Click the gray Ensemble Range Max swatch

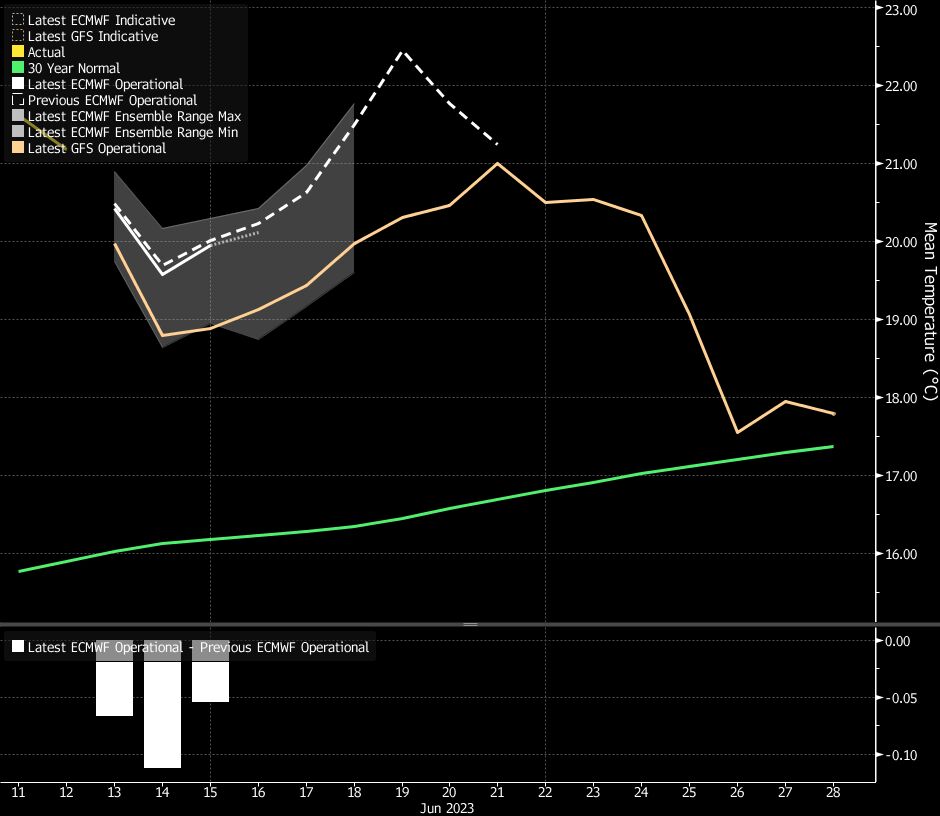[x=18, y=116]
